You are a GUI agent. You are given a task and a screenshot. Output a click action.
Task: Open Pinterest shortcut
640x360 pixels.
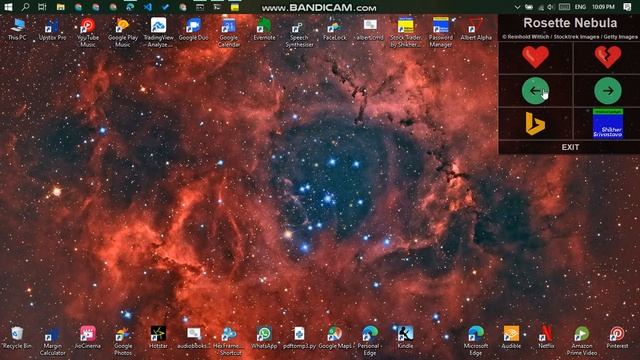(617, 338)
